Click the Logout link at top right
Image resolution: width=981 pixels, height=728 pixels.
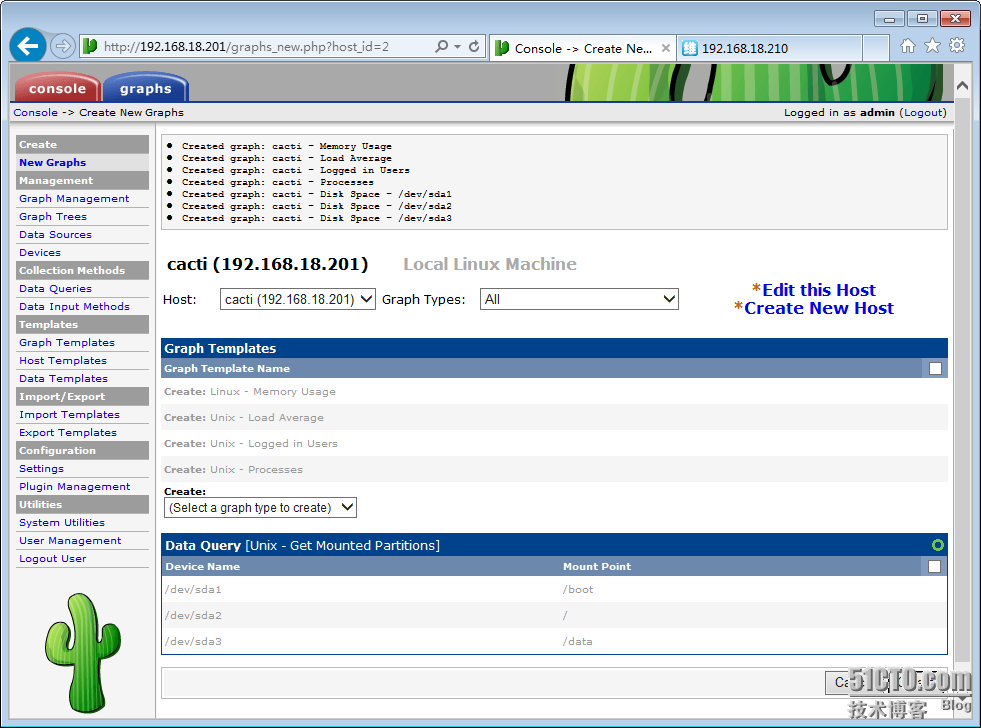923,113
